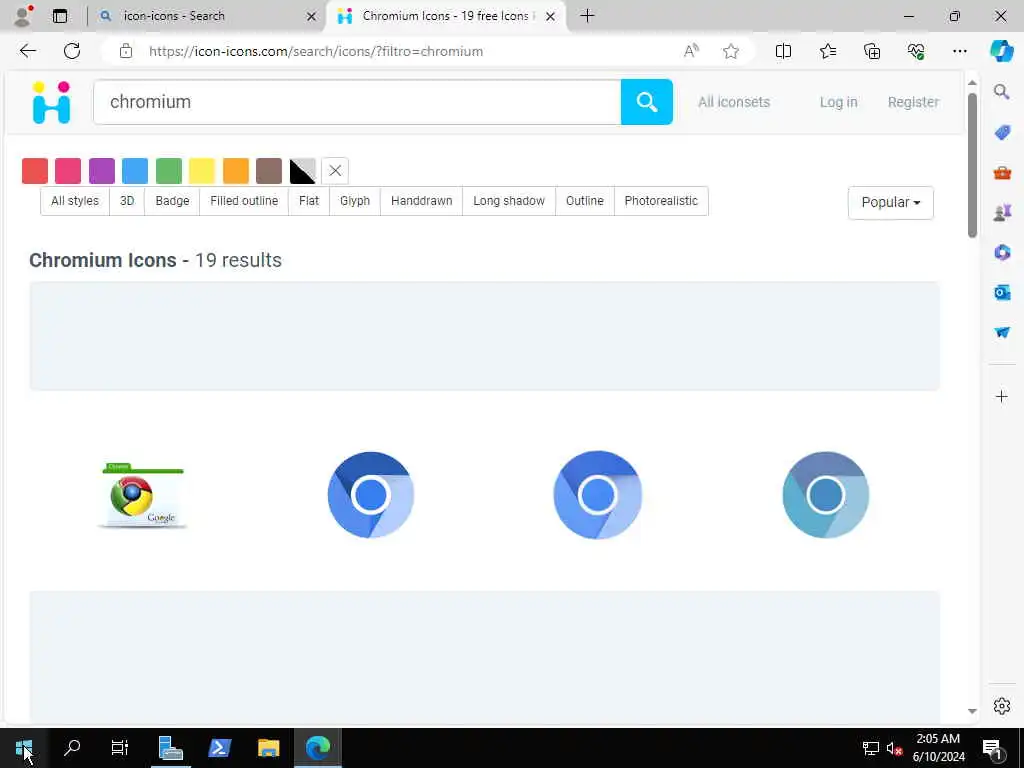The height and width of the screenshot is (768, 1024).
Task: View site information lock icon
Action: click(x=126, y=51)
